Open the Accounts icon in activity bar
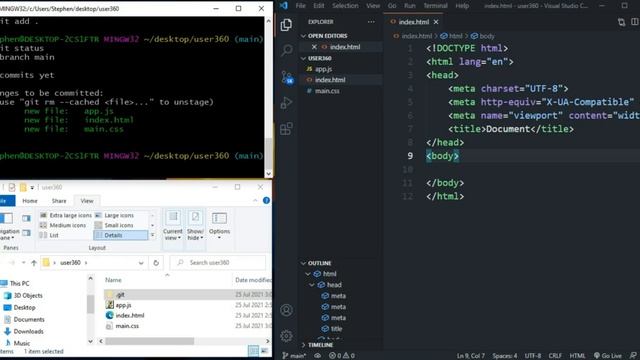The image size is (640, 360). click(x=287, y=310)
